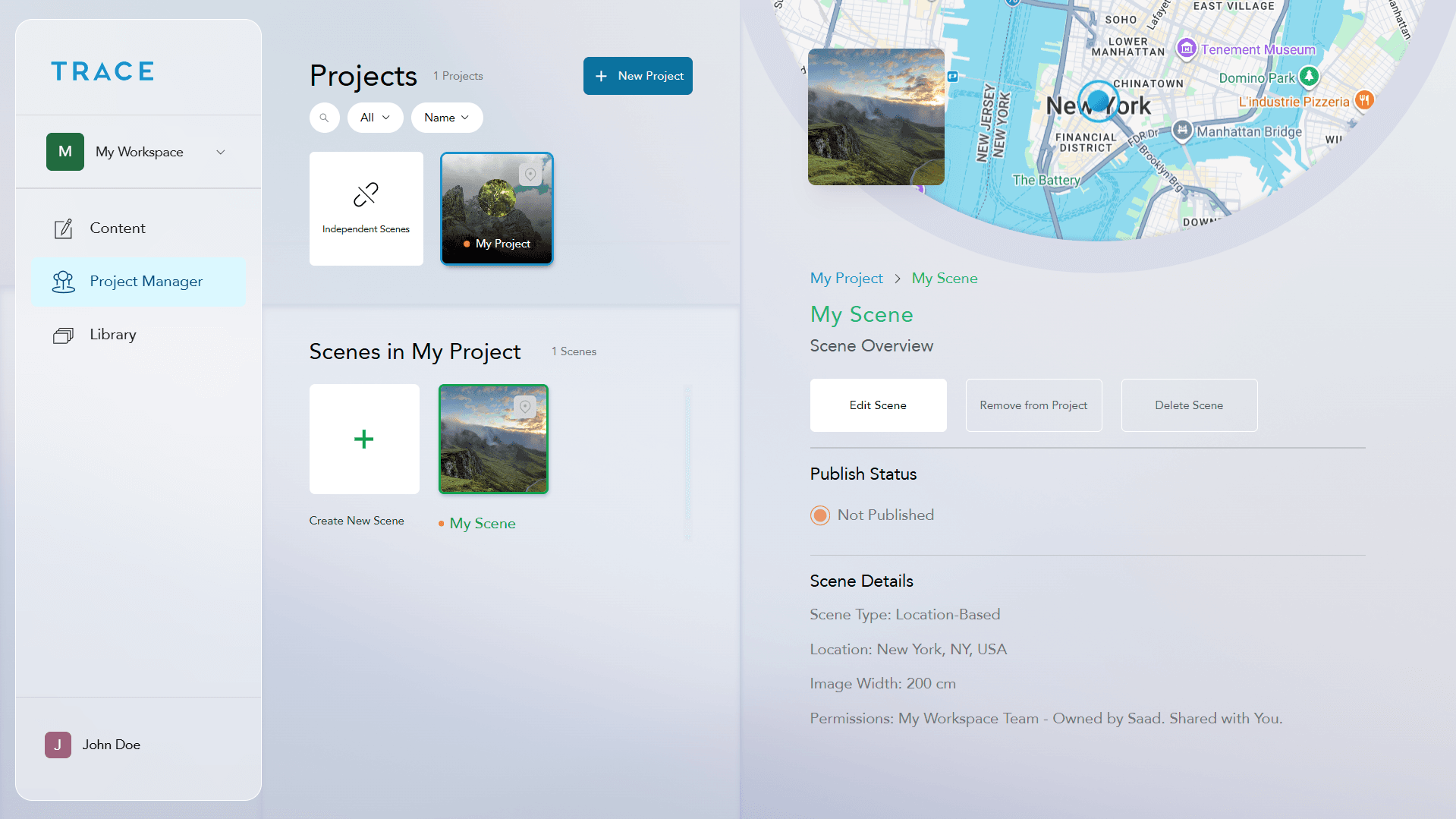Click the Independent Scenes broken-link icon
Screen dimensions: 1456x819
click(366, 194)
